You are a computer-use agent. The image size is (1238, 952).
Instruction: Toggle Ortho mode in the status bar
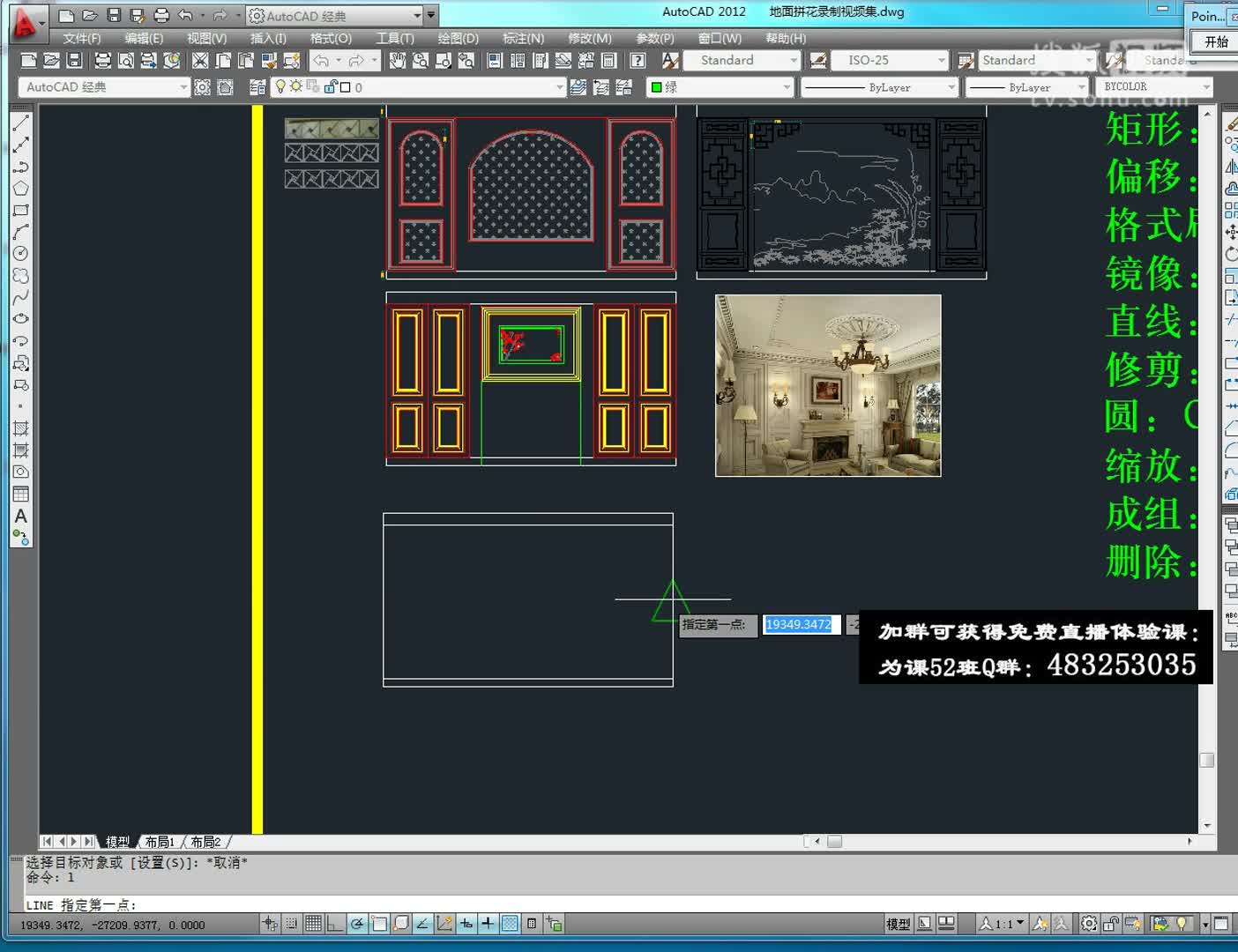pyautogui.click(x=334, y=924)
